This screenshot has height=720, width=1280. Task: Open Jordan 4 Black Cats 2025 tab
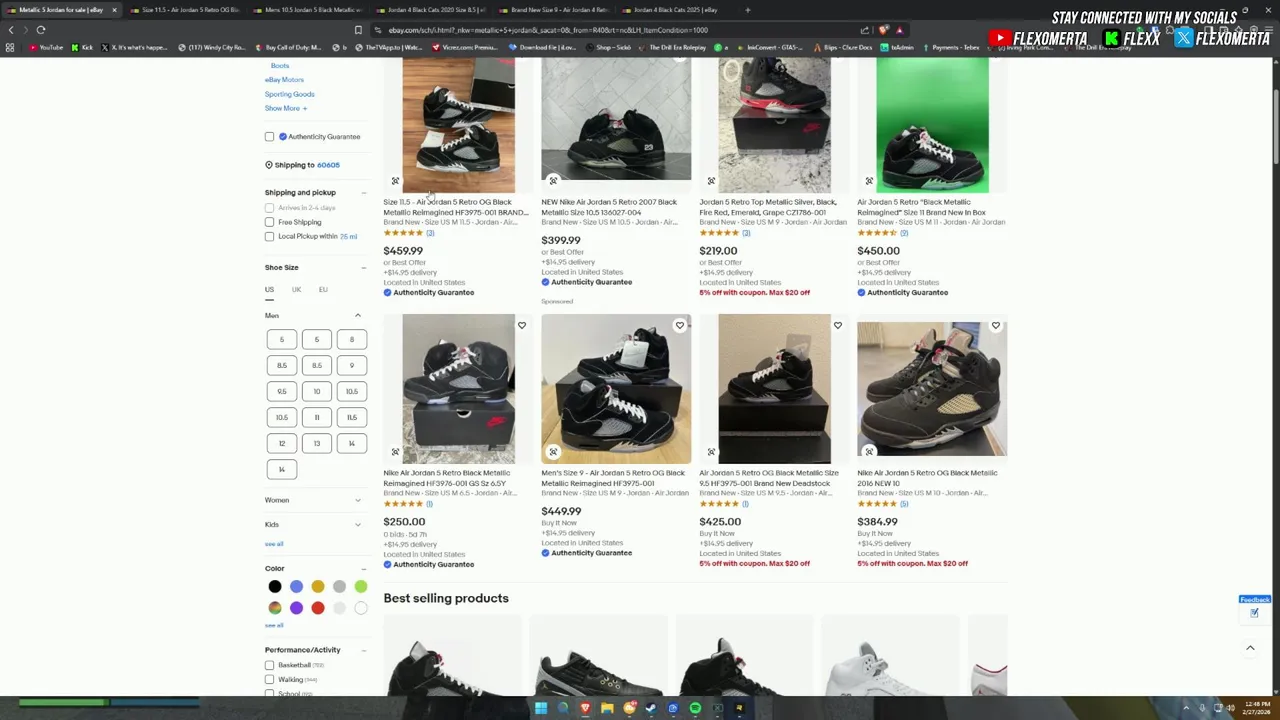pyautogui.click(x=679, y=10)
